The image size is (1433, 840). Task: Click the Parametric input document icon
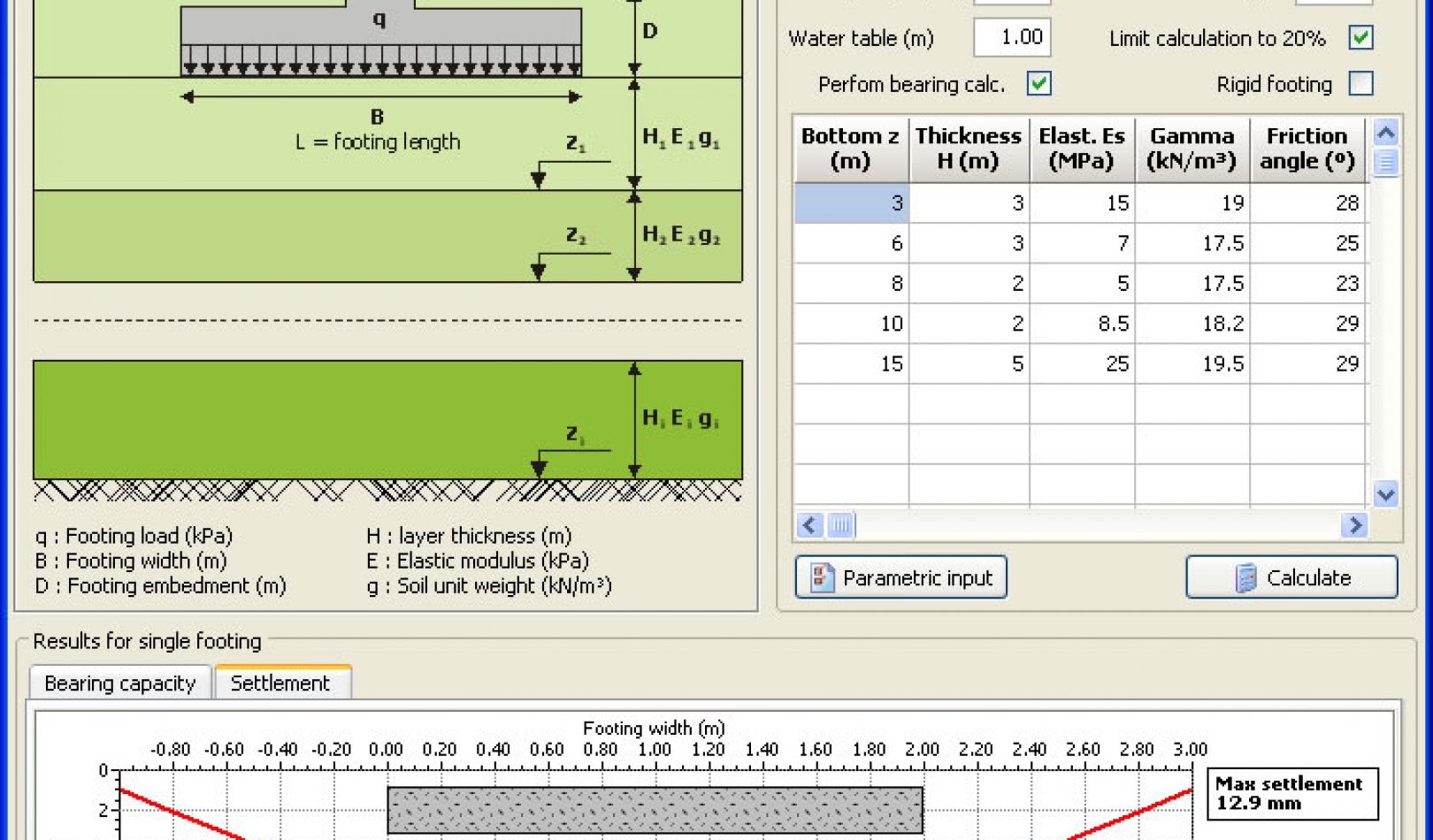coord(821,577)
